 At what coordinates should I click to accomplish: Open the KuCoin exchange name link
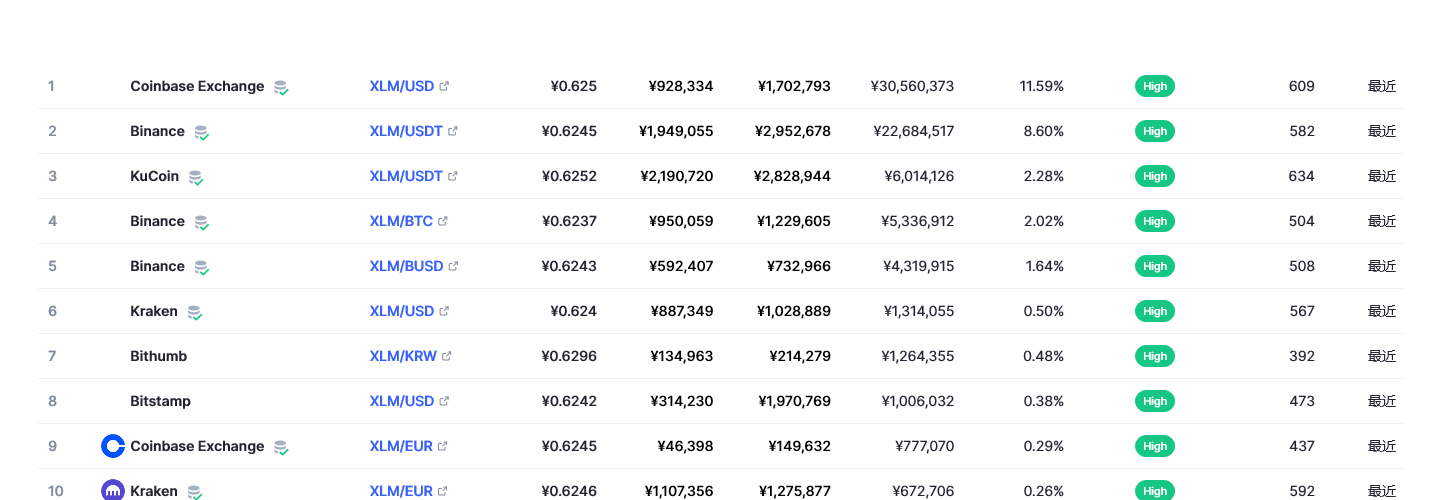click(154, 176)
